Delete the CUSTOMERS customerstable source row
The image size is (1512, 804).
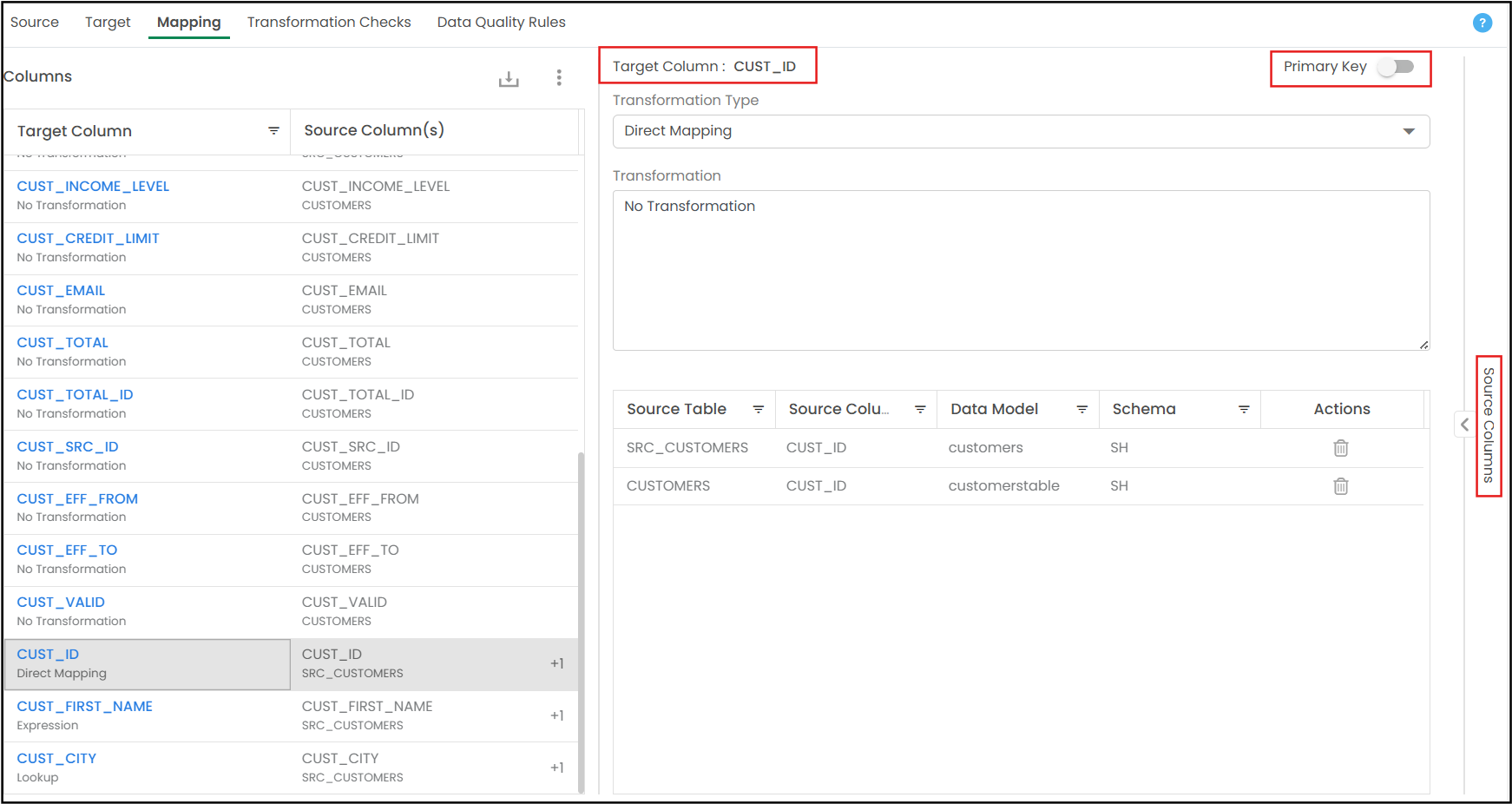1341,486
